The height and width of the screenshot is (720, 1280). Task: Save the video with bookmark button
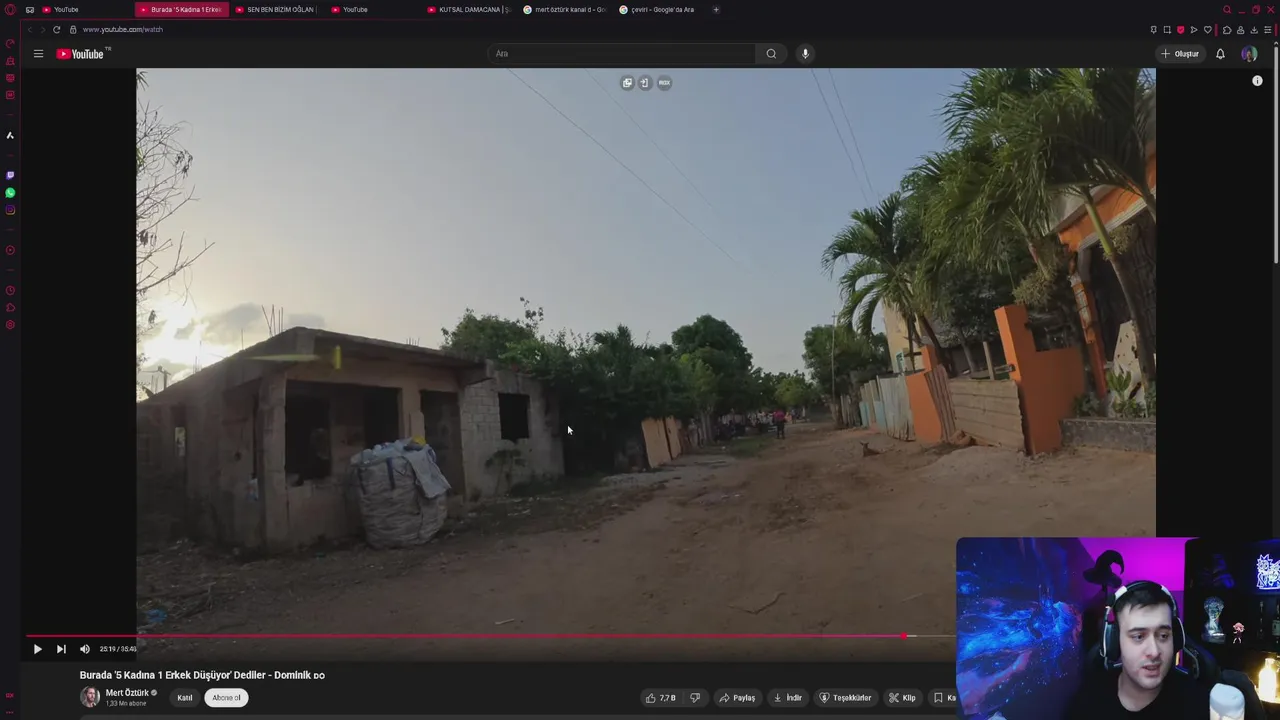(944, 698)
